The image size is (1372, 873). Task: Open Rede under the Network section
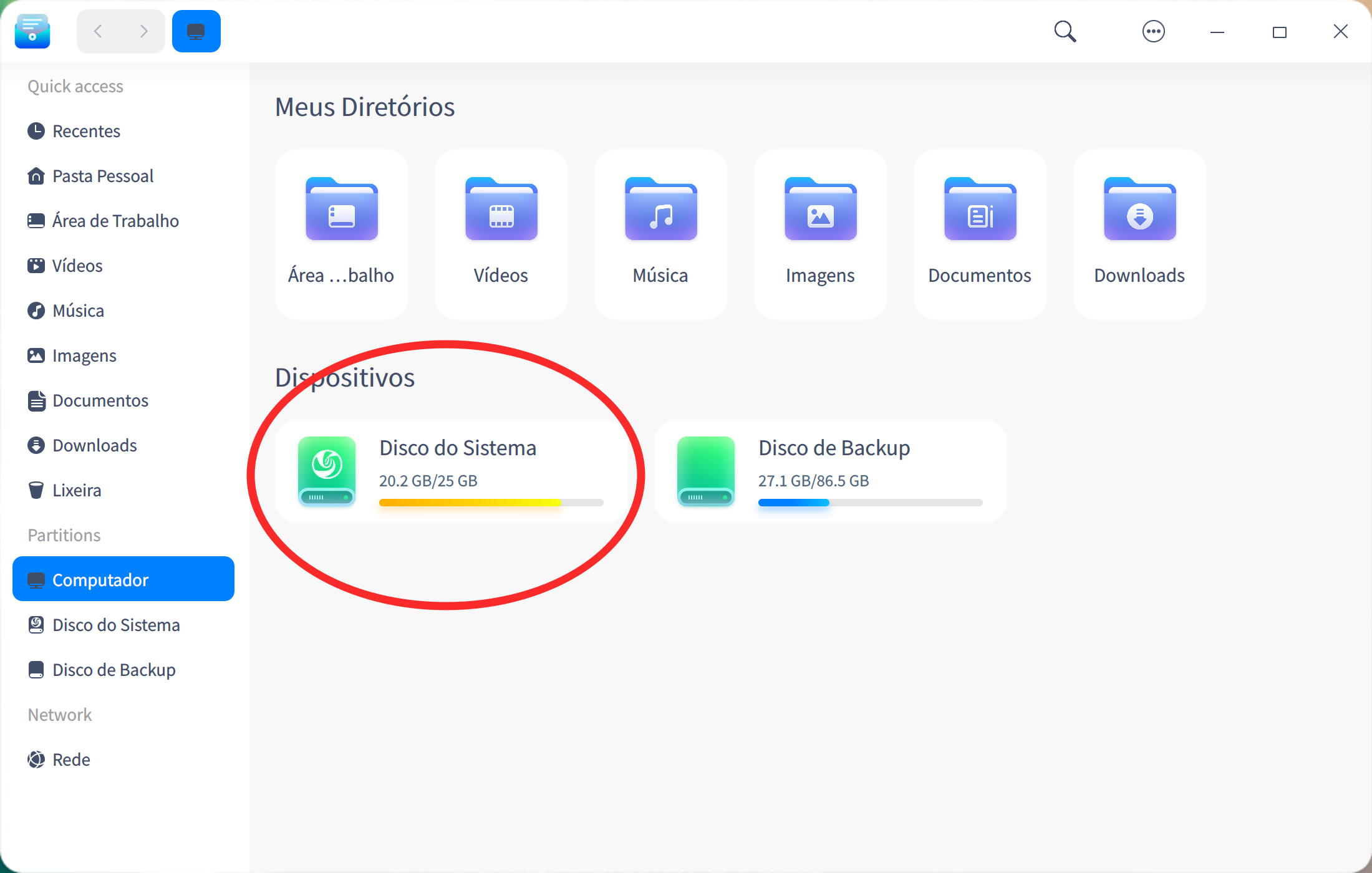coord(70,760)
